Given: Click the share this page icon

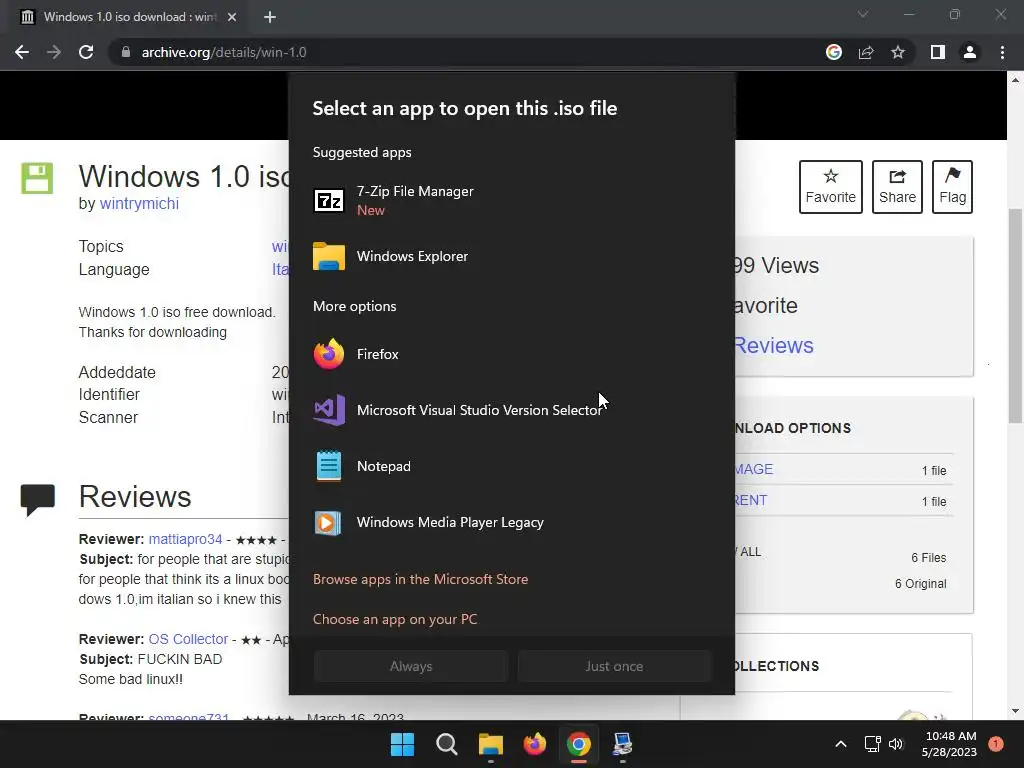Looking at the screenshot, I should pyautogui.click(x=866, y=52).
